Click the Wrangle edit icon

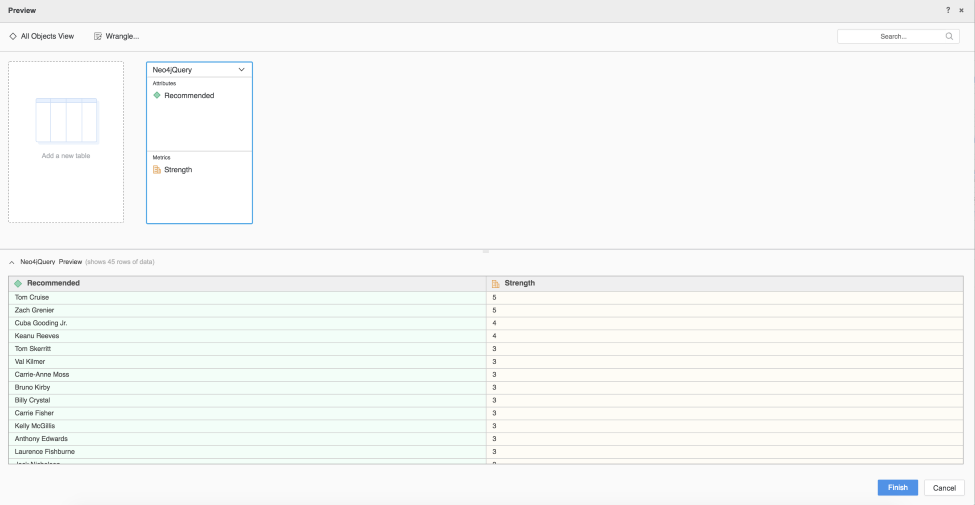[98, 36]
